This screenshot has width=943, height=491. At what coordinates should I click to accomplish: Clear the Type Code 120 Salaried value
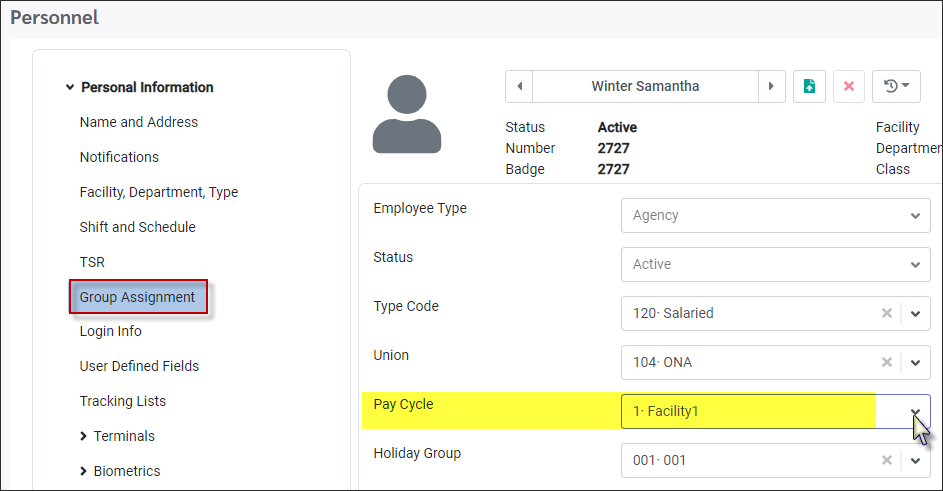[886, 313]
